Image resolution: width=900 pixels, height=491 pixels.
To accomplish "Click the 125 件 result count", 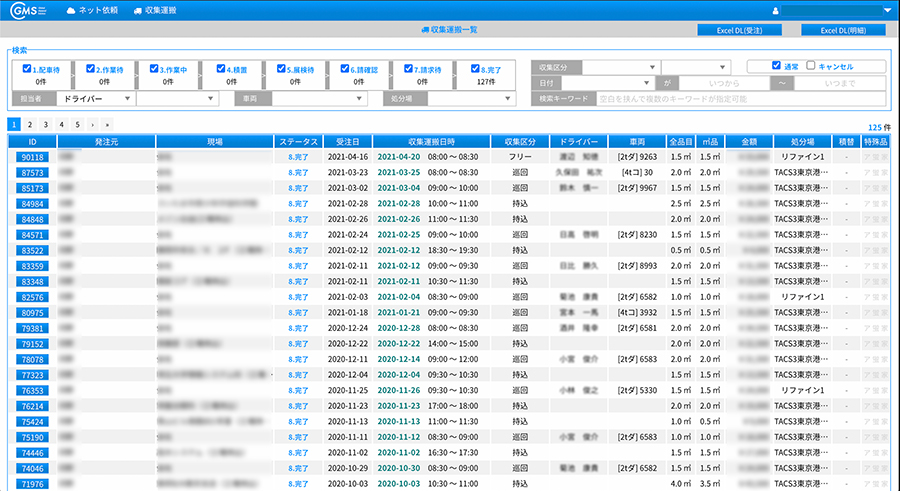I will [879, 127].
